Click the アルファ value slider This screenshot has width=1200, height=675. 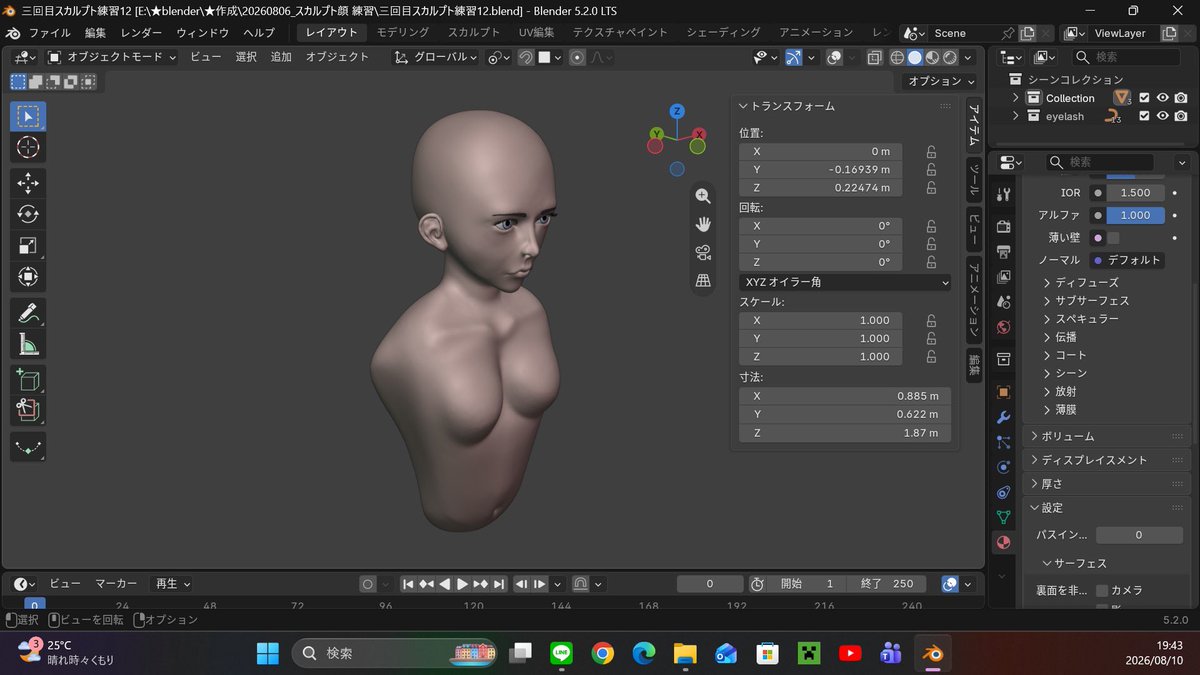(1135, 215)
